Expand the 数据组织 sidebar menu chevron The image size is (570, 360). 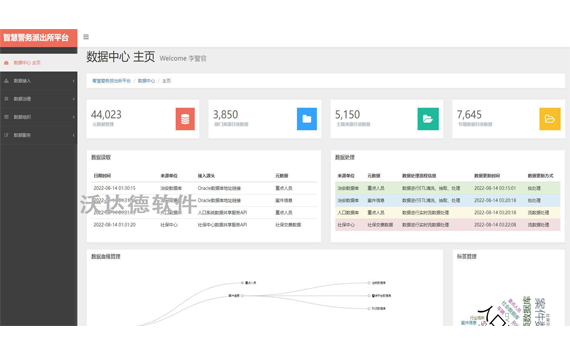[x=73, y=117]
